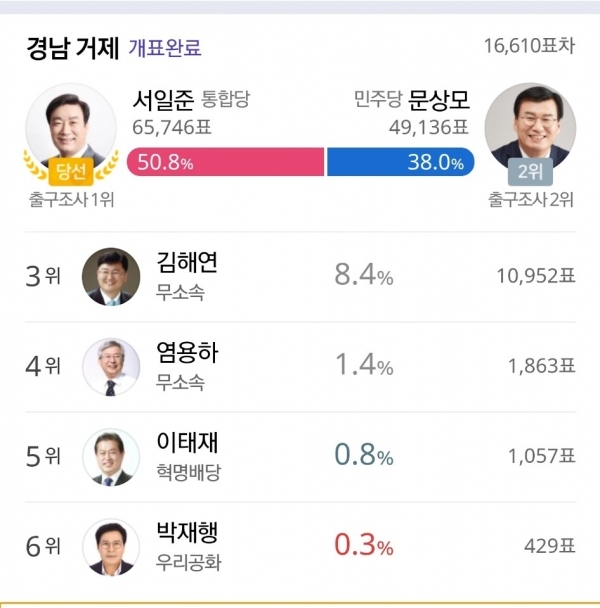Select candidate name 문상모
Screen dimensions: 600x608
pos(439,101)
